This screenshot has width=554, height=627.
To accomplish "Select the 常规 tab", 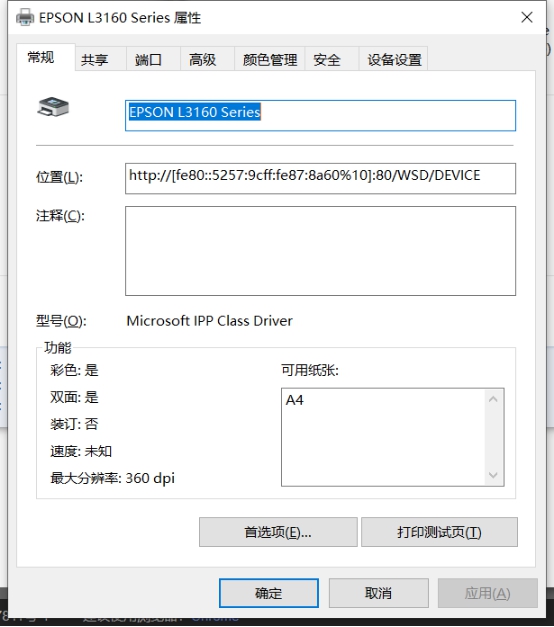I will pyautogui.click(x=41, y=58).
